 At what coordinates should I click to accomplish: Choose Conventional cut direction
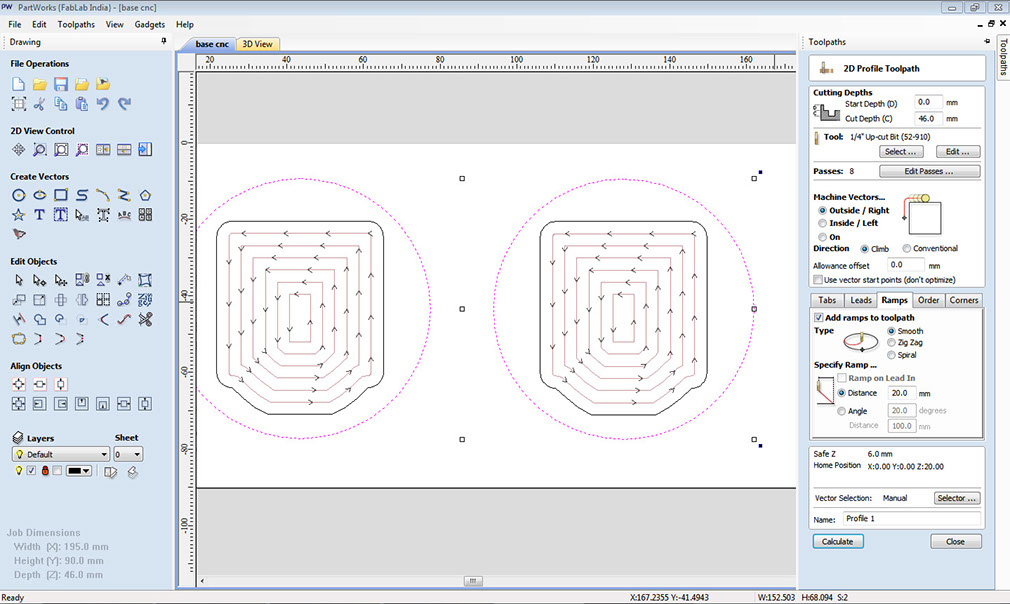click(x=907, y=249)
